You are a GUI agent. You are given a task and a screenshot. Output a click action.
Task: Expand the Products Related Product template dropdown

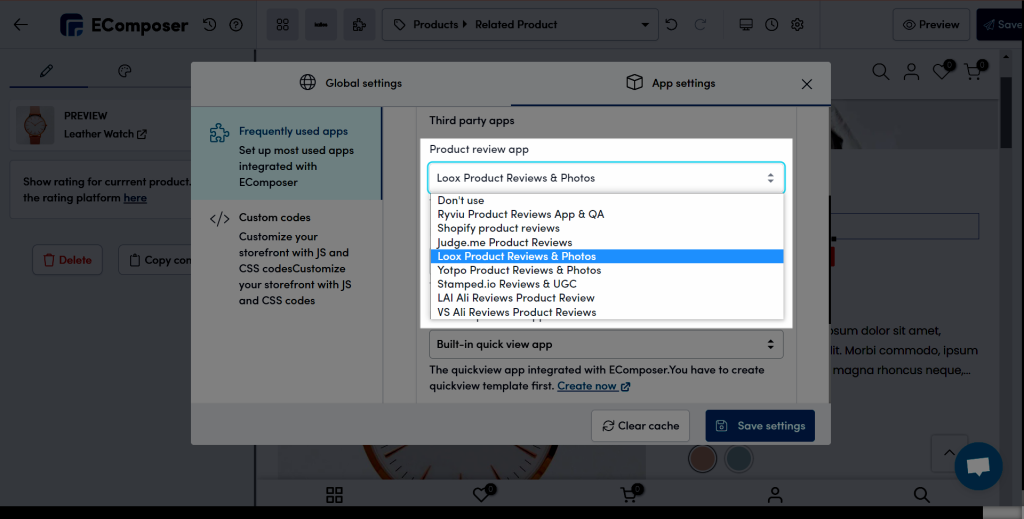click(x=520, y=25)
